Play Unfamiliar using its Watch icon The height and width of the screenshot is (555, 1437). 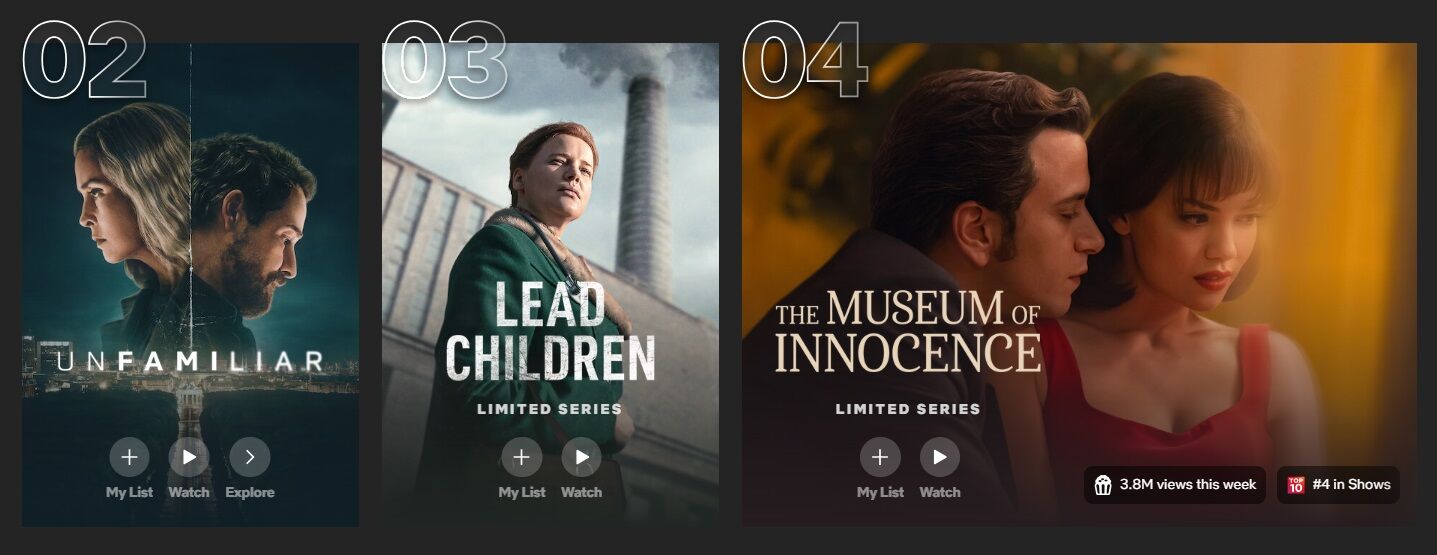pyautogui.click(x=189, y=457)
